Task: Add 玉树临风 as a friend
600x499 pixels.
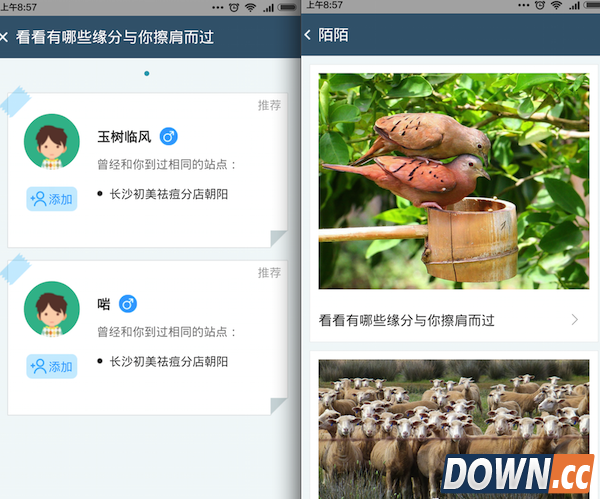Action: [52, 199]
